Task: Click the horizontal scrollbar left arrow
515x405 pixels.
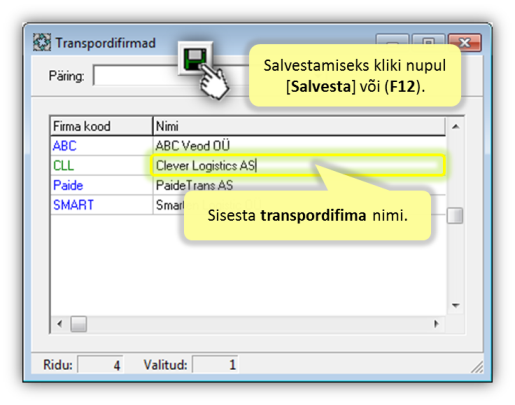Action: click(x=60, y=324)
